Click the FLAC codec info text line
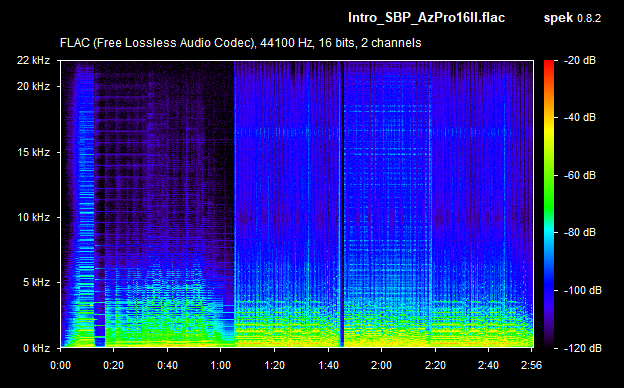Image resolution: width=624 pixels, height=388 pixels. coord(240,43)
